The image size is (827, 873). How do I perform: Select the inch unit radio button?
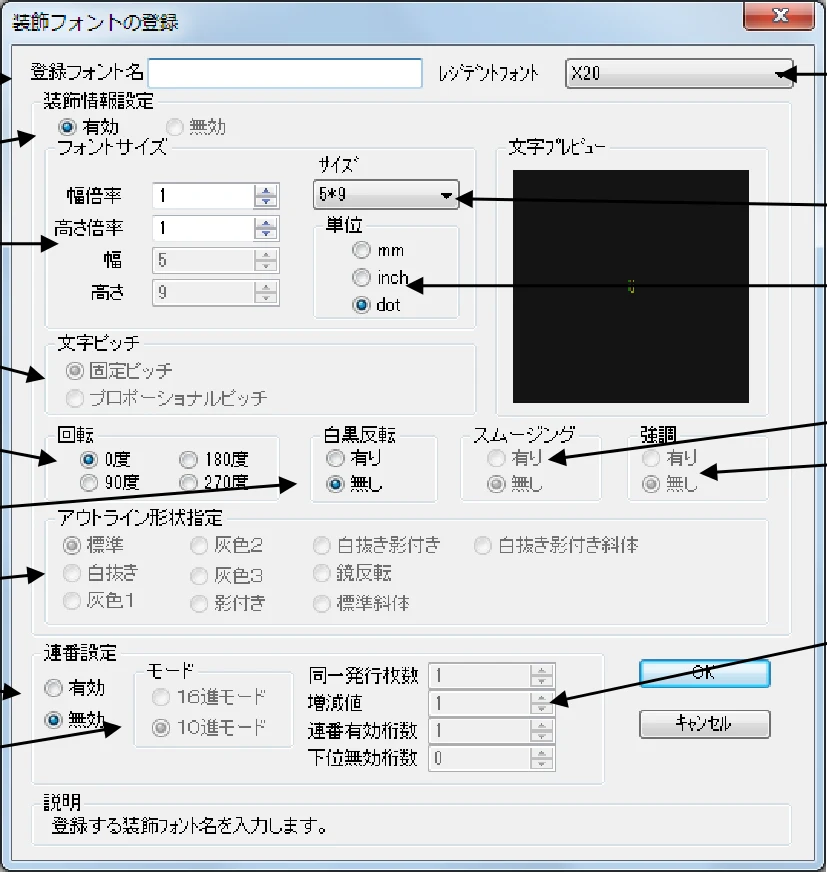(361, 277)
